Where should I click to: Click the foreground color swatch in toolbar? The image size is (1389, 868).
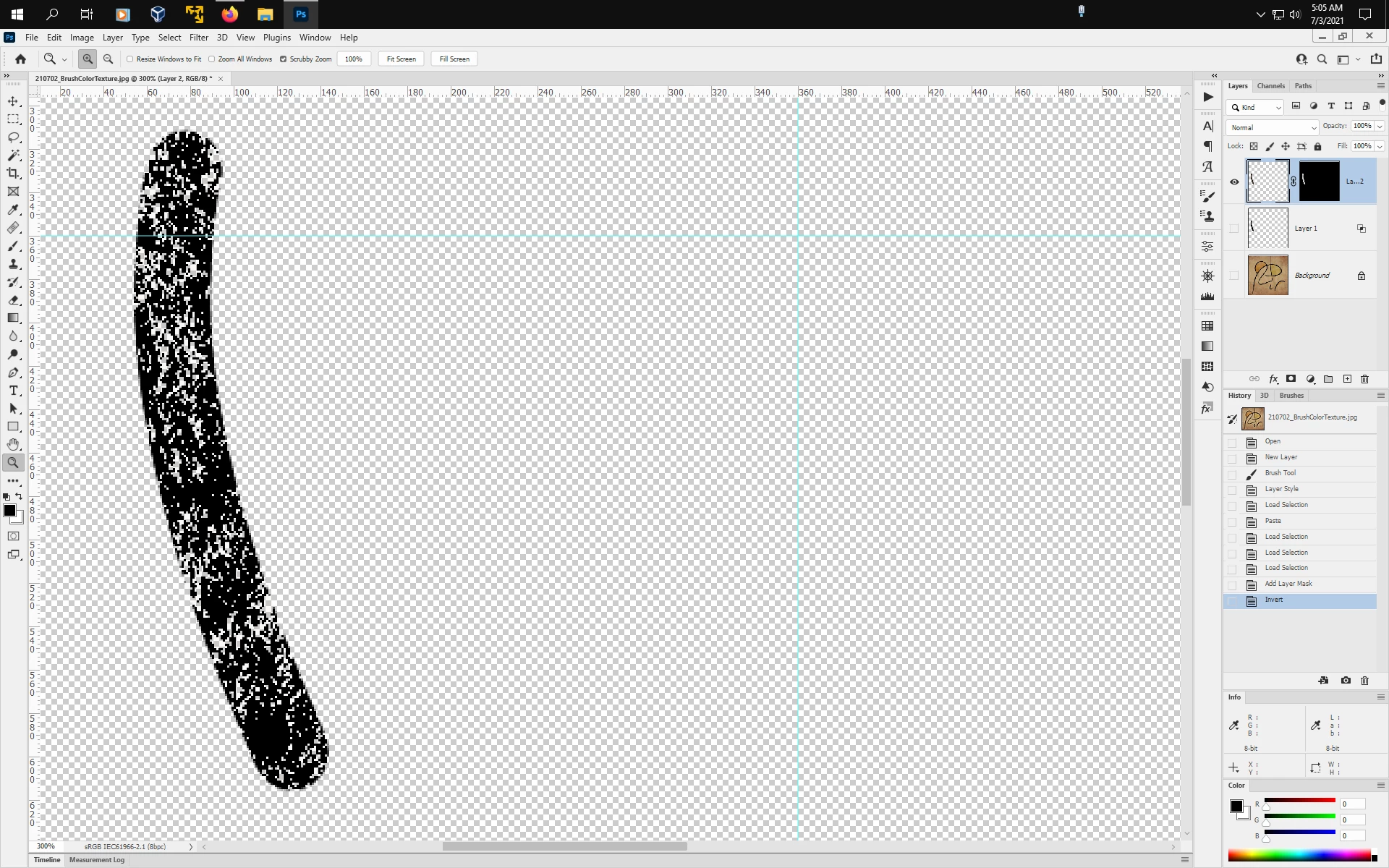pos(9,511)
